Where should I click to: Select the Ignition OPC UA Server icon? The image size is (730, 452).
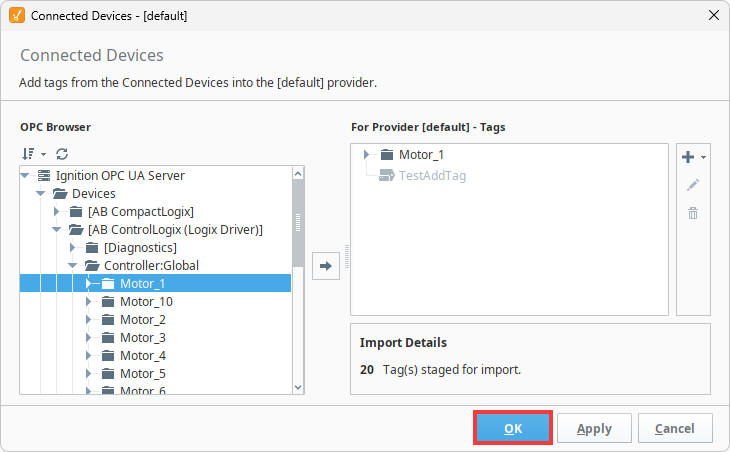[44, 175]
